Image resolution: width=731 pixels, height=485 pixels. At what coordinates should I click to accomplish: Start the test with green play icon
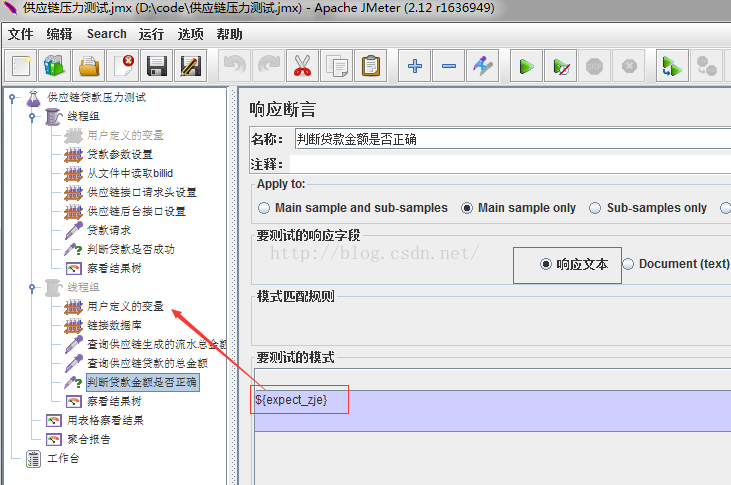click(x=526, y=66)
